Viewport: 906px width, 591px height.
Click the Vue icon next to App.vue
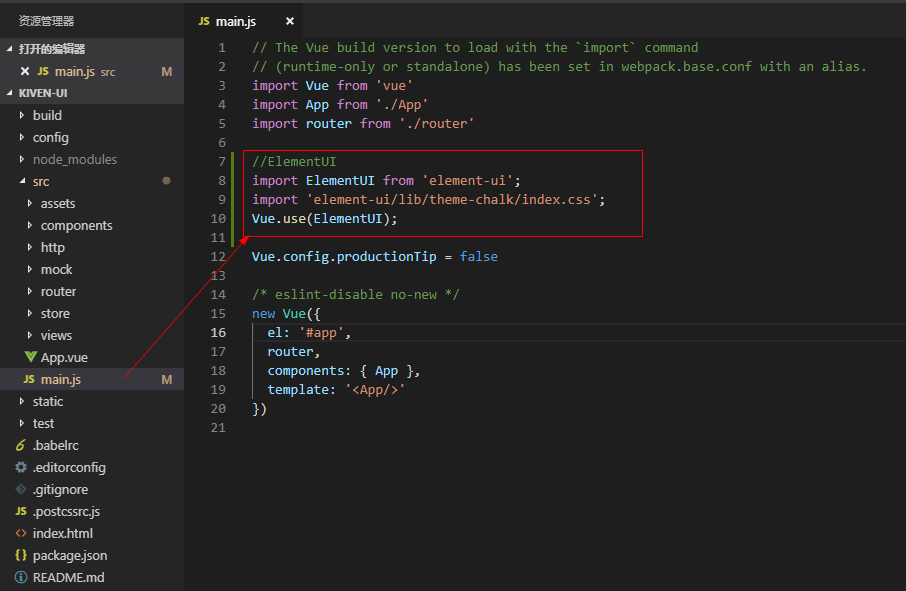(31, 357)
